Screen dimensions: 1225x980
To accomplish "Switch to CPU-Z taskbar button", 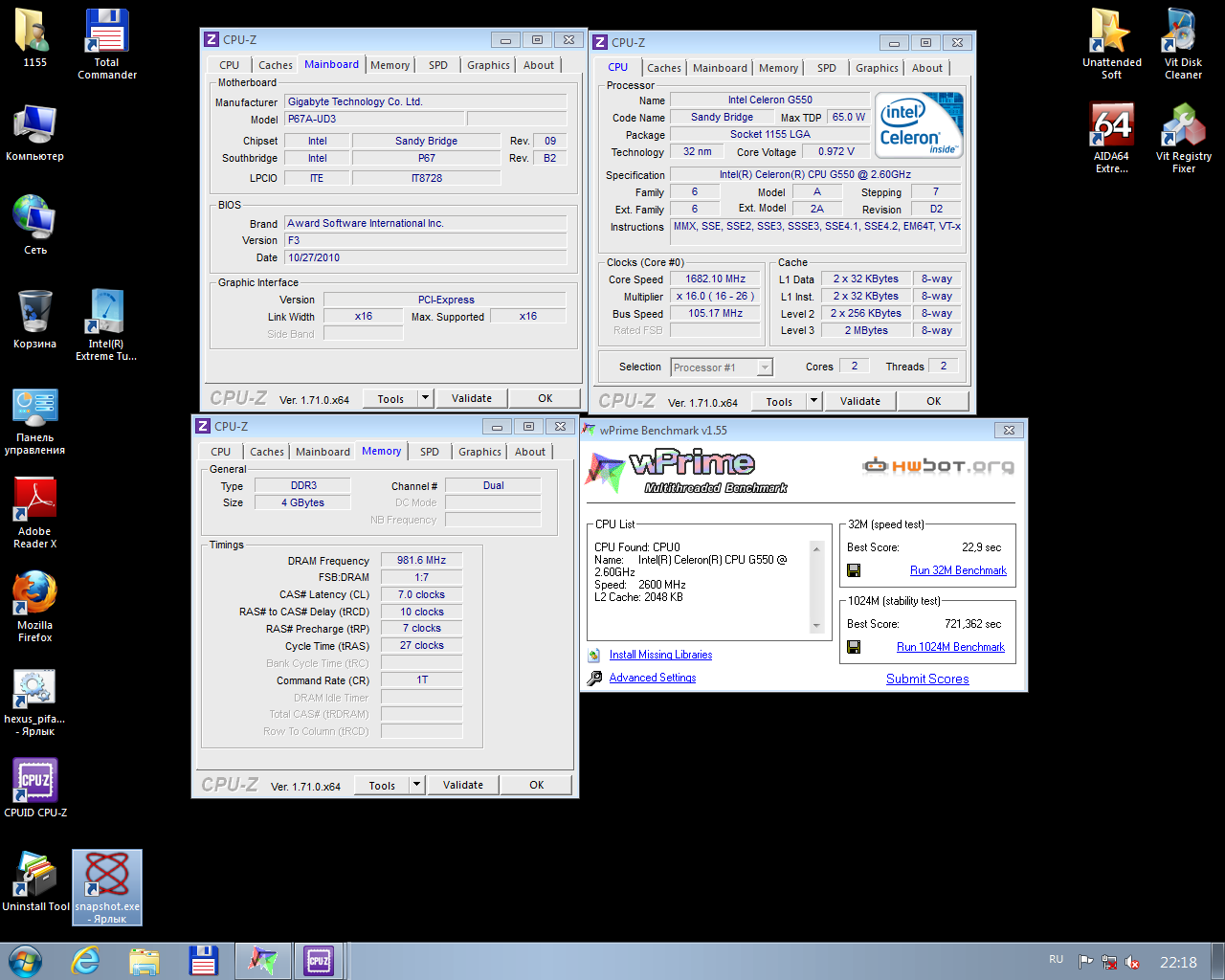I will (x=319, y=961).
